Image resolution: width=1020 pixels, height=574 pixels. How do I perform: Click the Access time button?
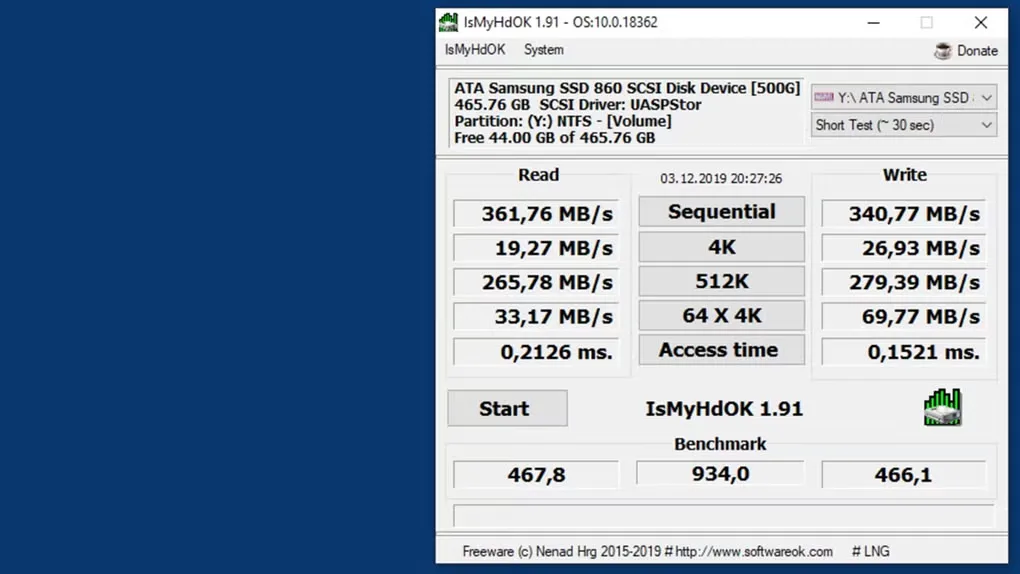point(721,350)
